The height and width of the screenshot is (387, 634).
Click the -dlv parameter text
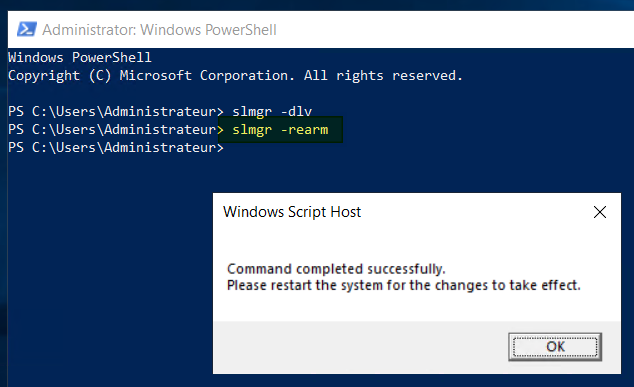(296, 112)
